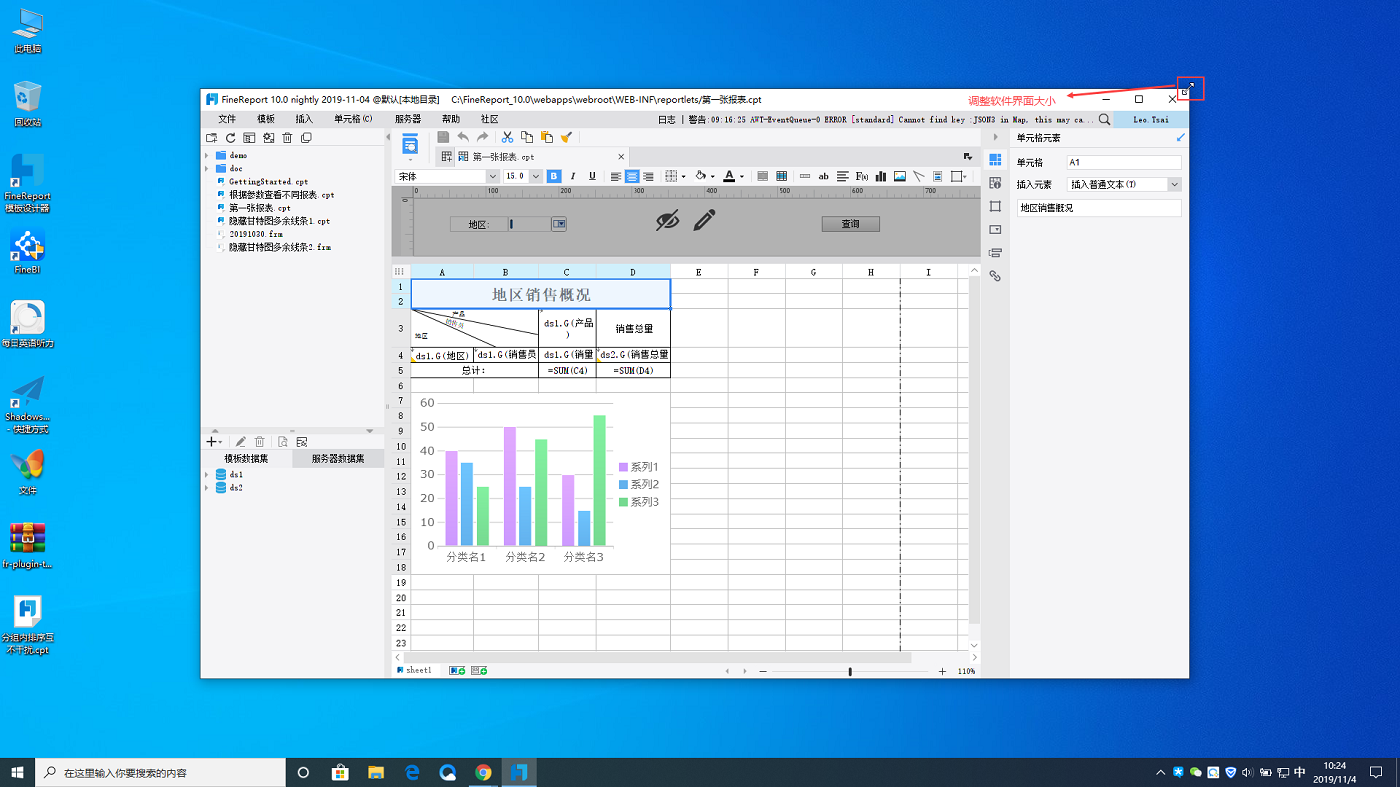The height and width of the screenshot is (787, 1400).
Task: Undo the last action
Action: pos(463,137)
